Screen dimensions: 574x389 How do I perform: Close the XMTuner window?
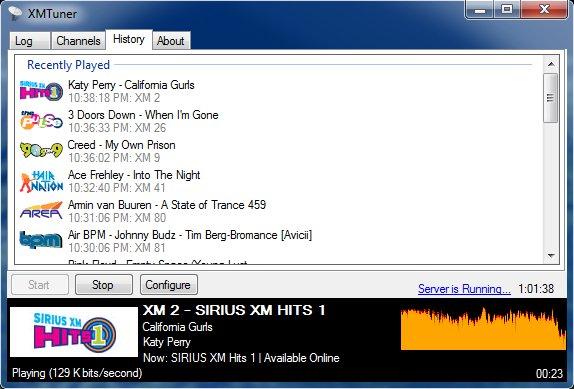(x=544, y=10)
